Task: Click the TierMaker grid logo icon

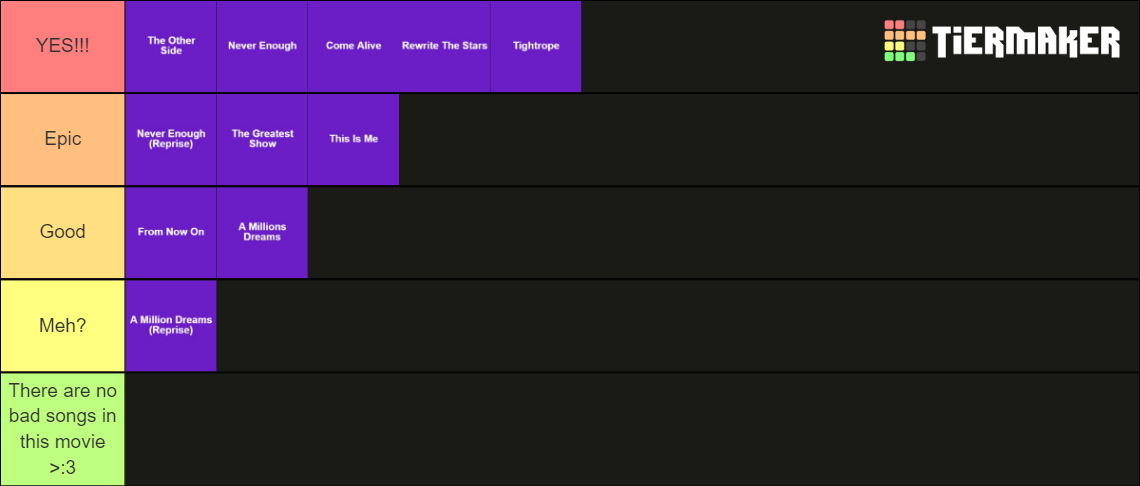Action: click(x=905, y=41)
